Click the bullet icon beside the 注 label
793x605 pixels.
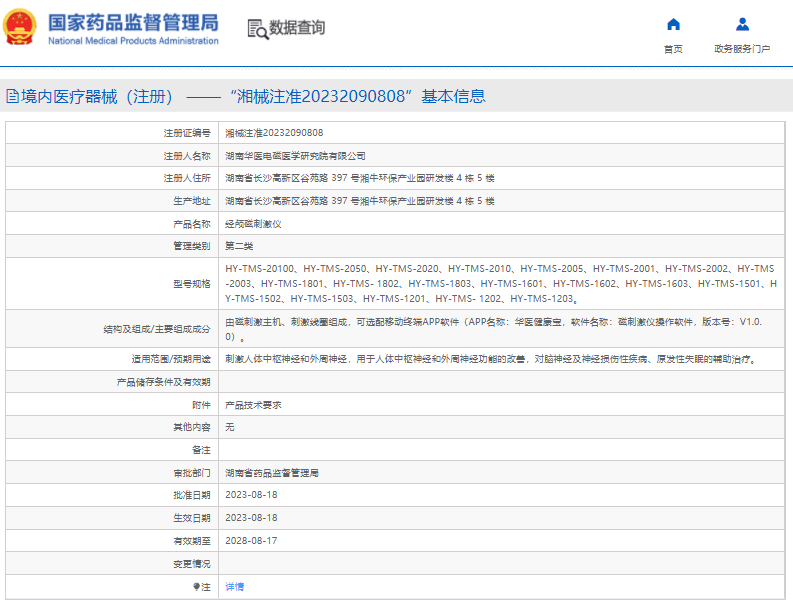(196, 586)
